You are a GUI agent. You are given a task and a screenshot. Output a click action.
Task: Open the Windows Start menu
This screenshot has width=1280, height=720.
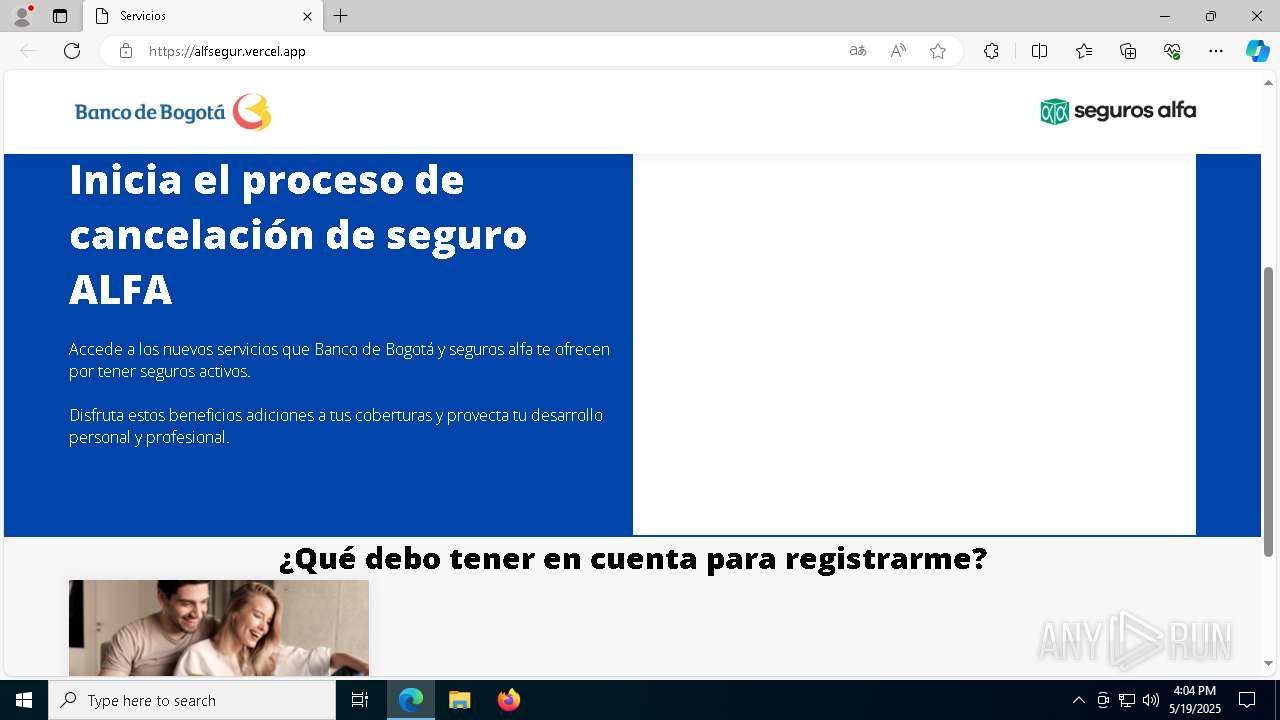click(x=24, y=700)
